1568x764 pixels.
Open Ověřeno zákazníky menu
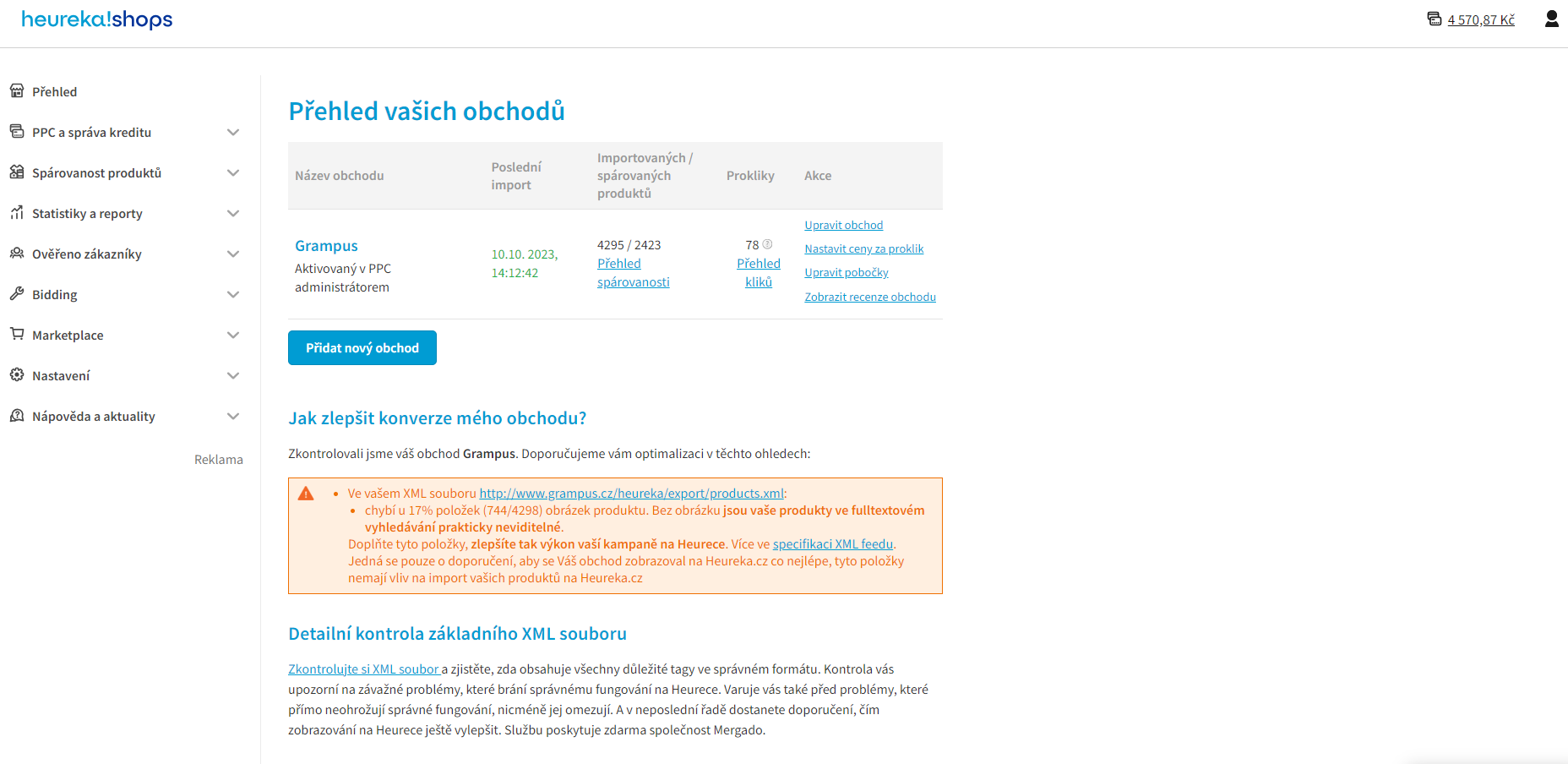click(x=87, y=254)
